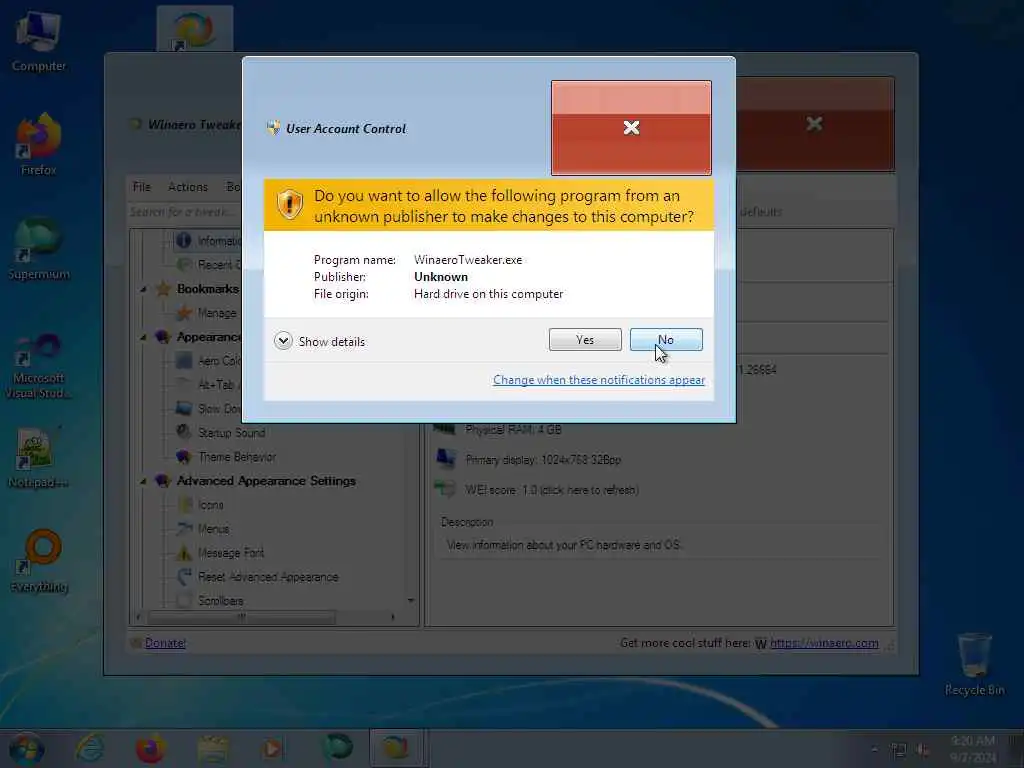Click Startup Sound icon in the tree
Image resolution: width=1024 pixels, height=768 pixels.
(x=184, y=432)
